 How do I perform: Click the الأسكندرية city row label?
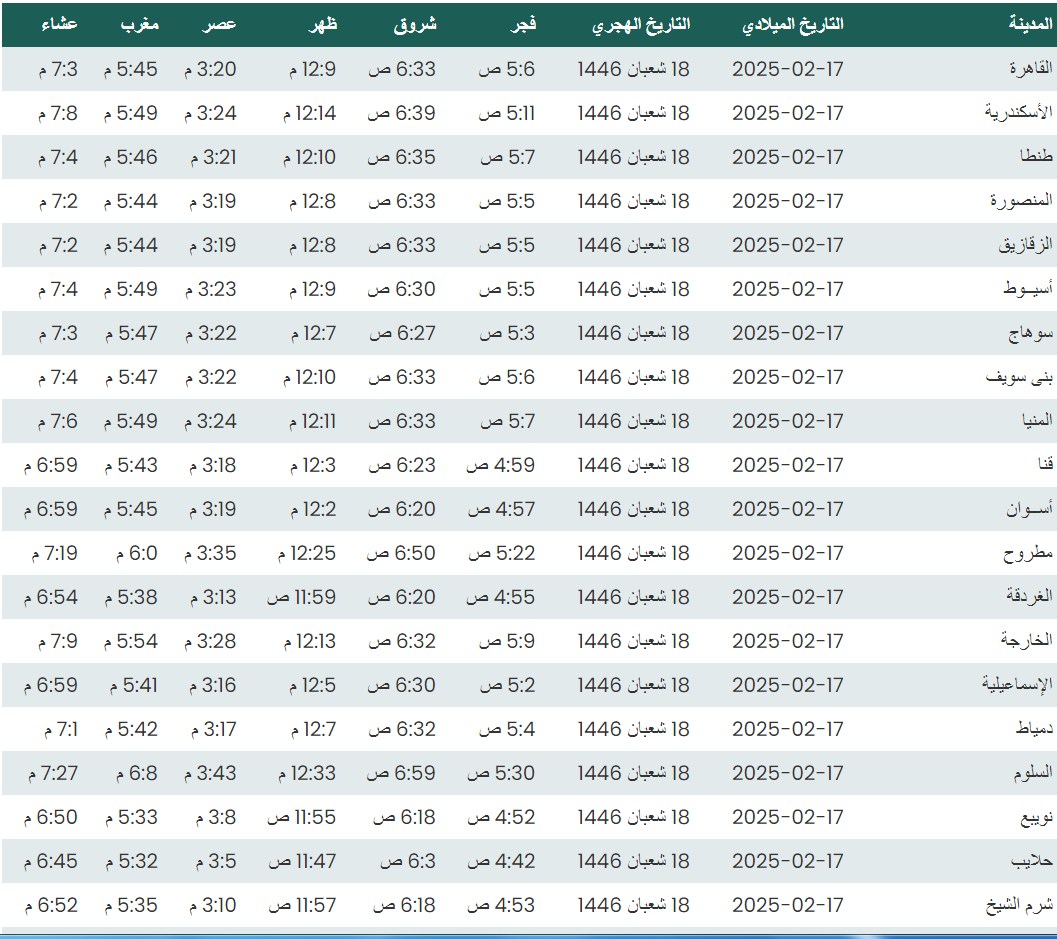coord(1019,113)
